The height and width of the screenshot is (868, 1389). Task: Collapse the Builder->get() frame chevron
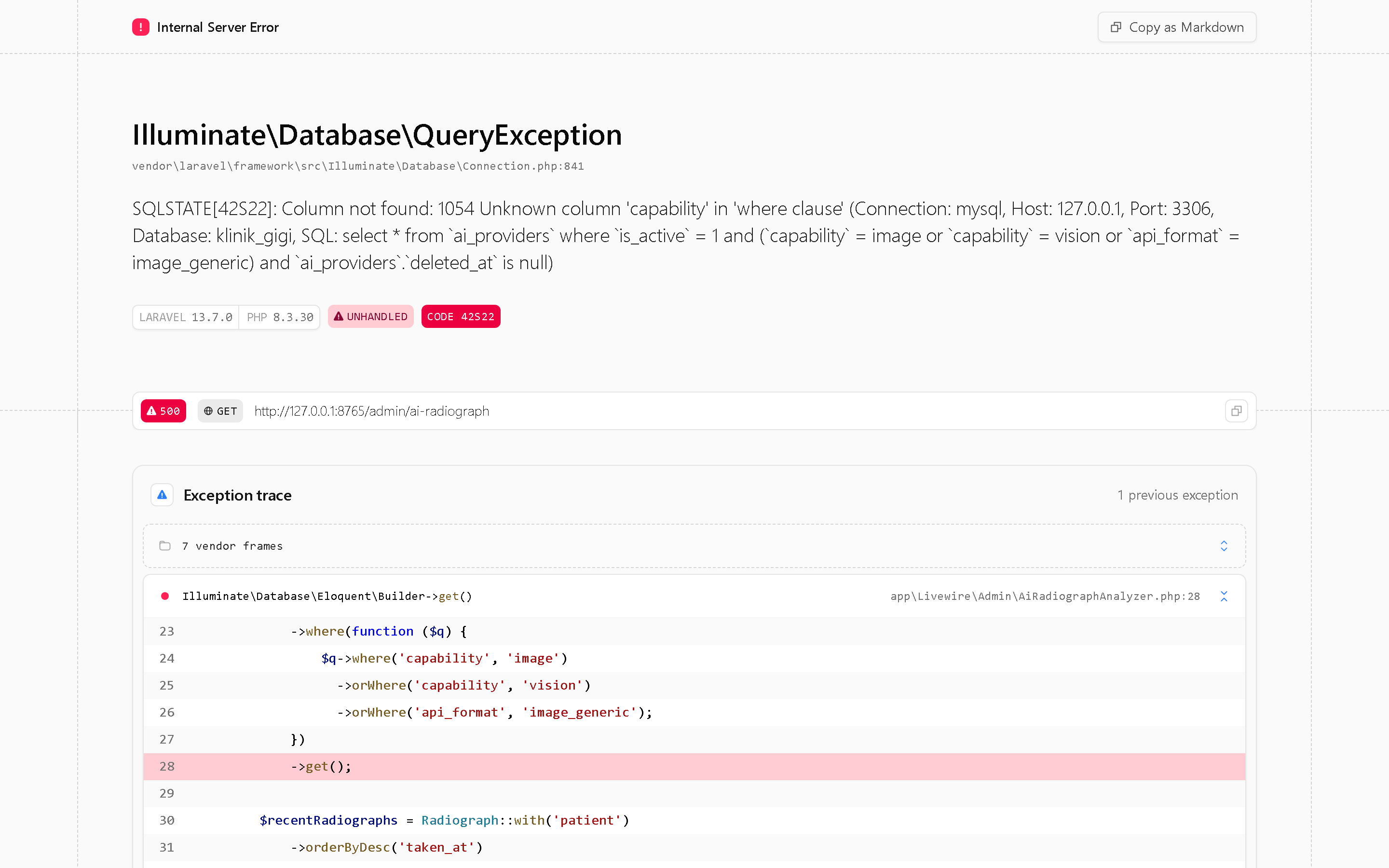tap(1224, 597)
